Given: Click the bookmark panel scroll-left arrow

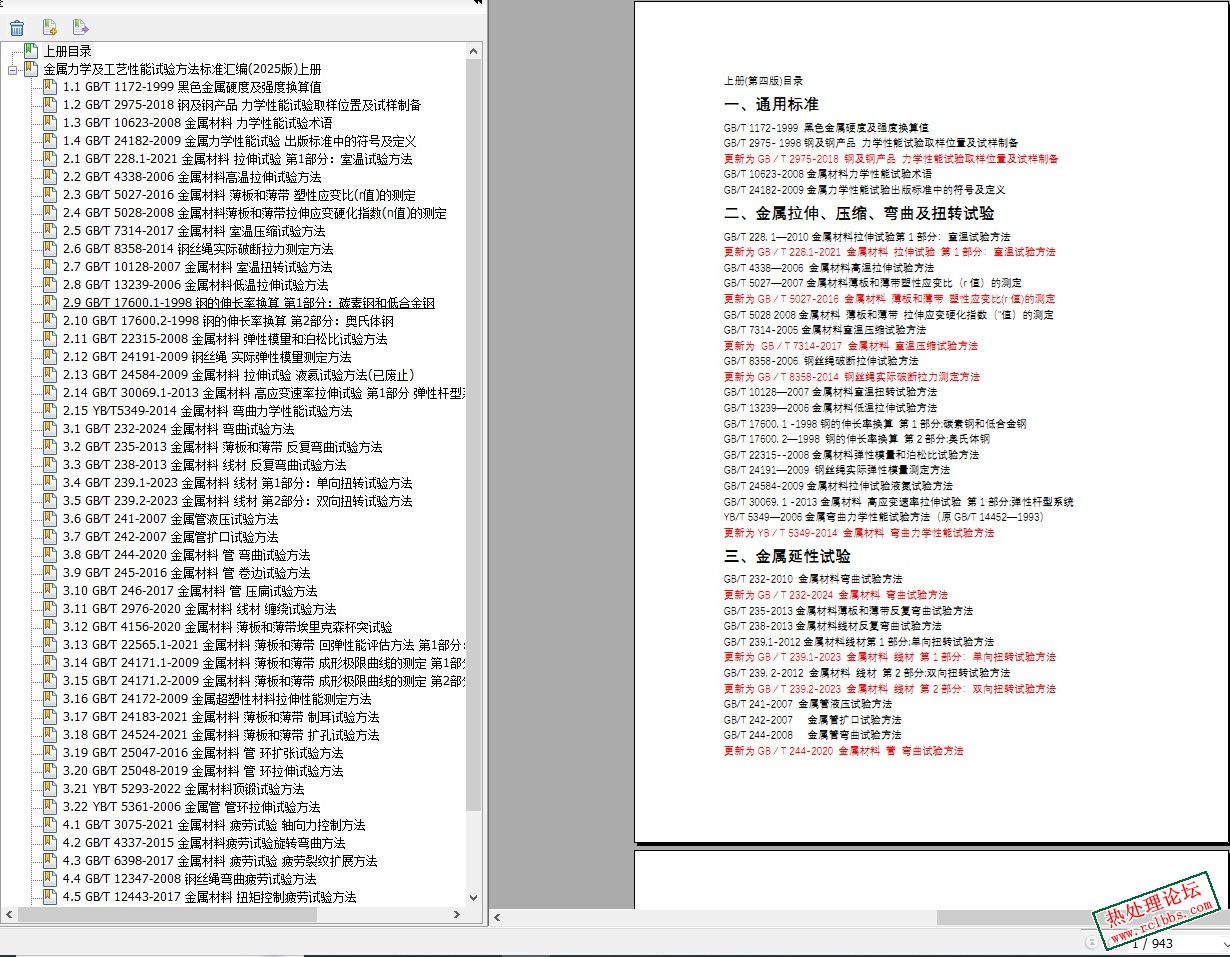Looking at the screenshot, I should (x=11, y=915).
